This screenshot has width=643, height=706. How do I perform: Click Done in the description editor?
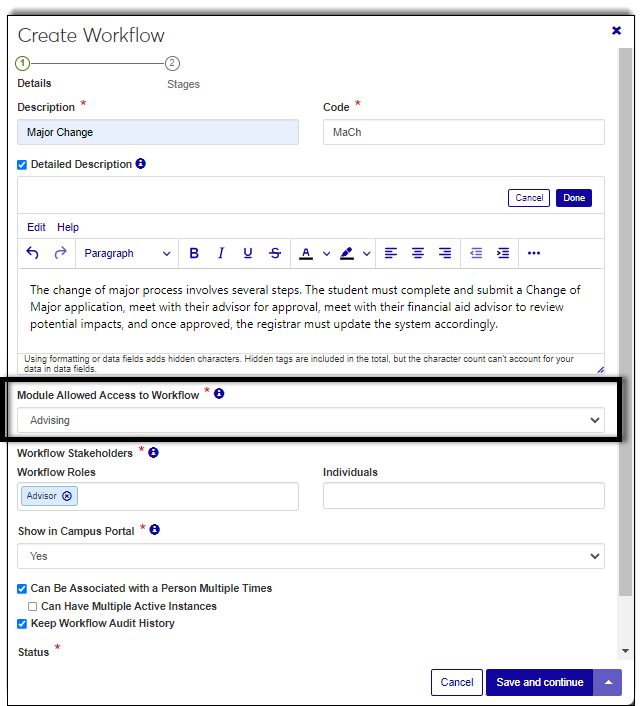[x=574, y=198]
